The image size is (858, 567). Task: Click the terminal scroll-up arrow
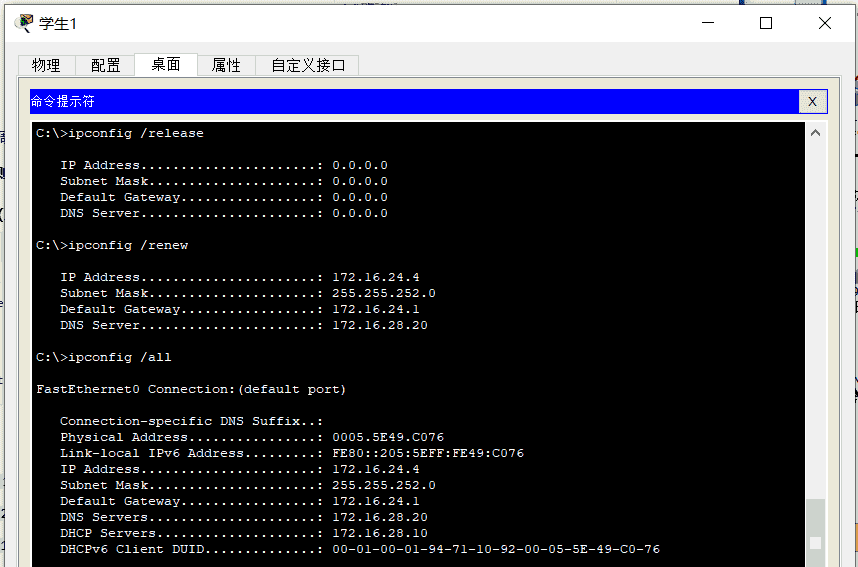[816, 133]
